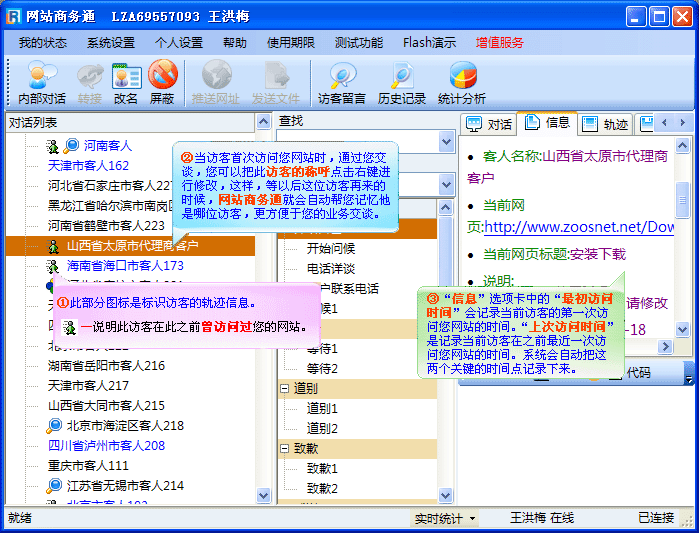Open 访客留言 visitor messages
The image size is (699, 533).
[342, 82]
